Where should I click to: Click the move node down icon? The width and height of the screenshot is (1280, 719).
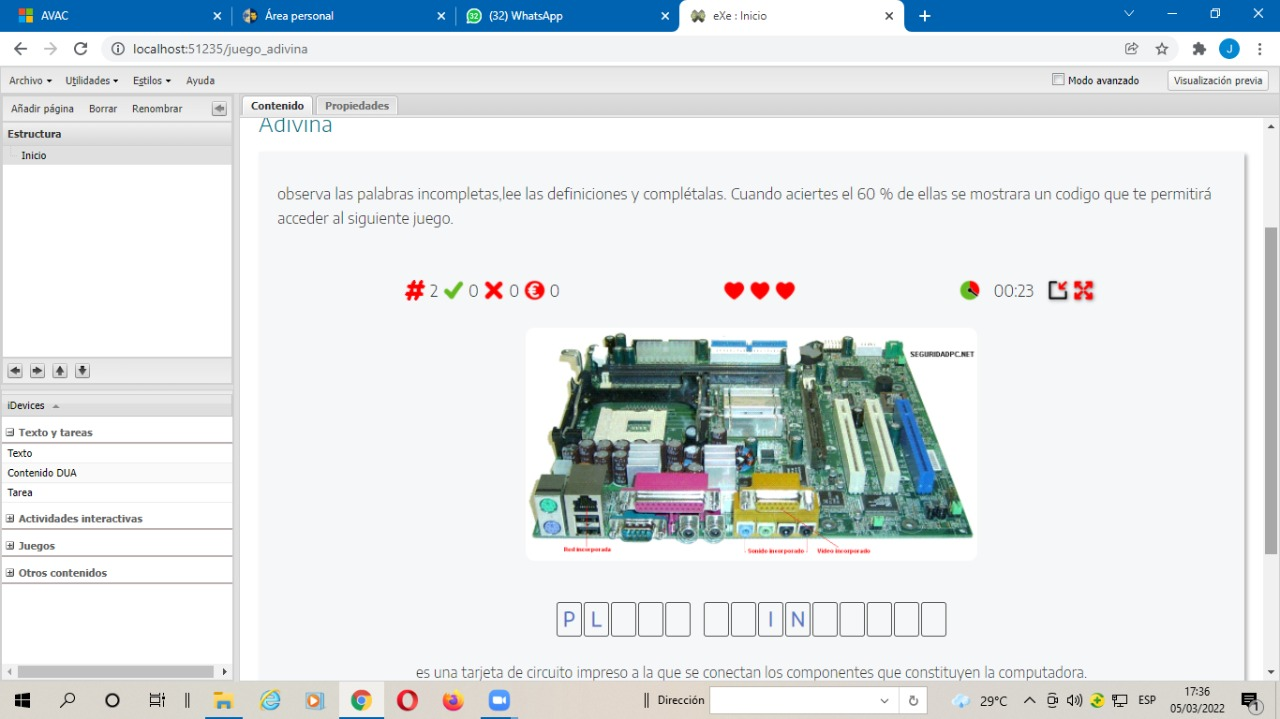(82, 371)
